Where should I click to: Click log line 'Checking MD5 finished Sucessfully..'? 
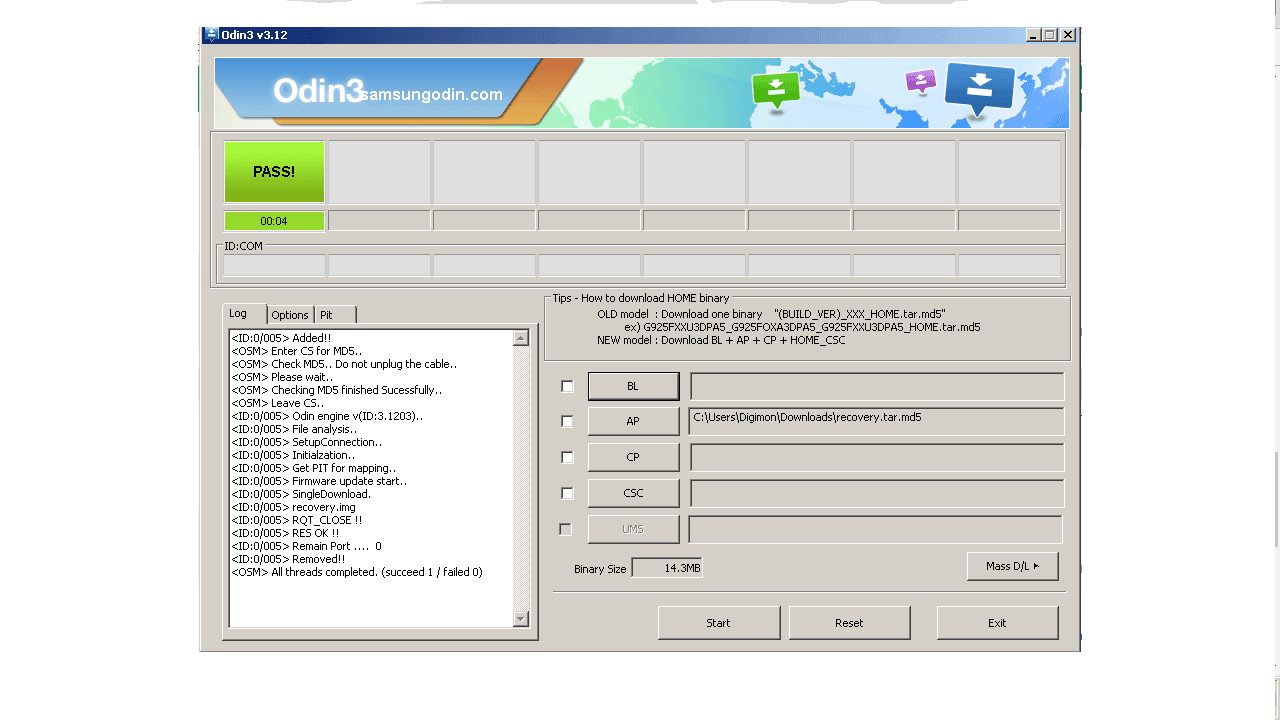click(337, 390)
